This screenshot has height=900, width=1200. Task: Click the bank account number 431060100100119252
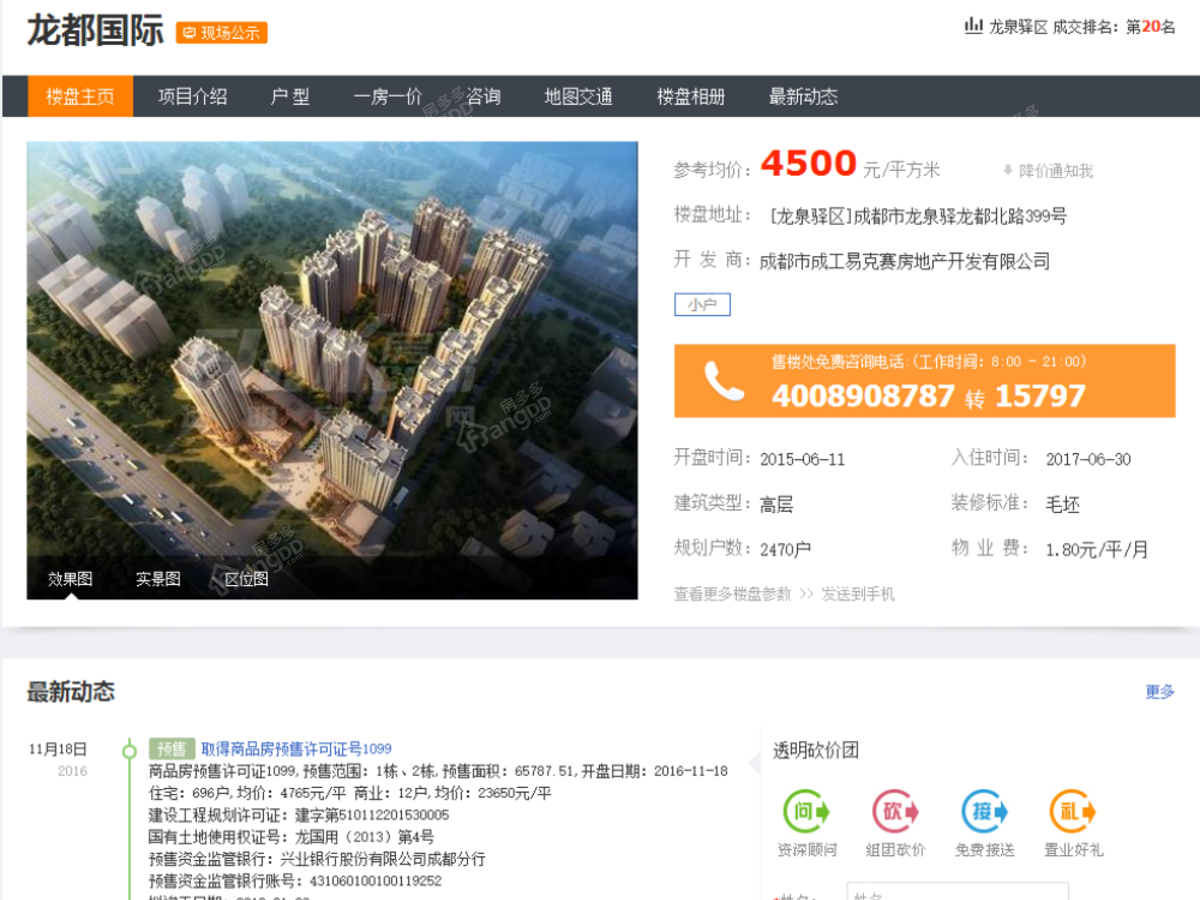[374, 881]
